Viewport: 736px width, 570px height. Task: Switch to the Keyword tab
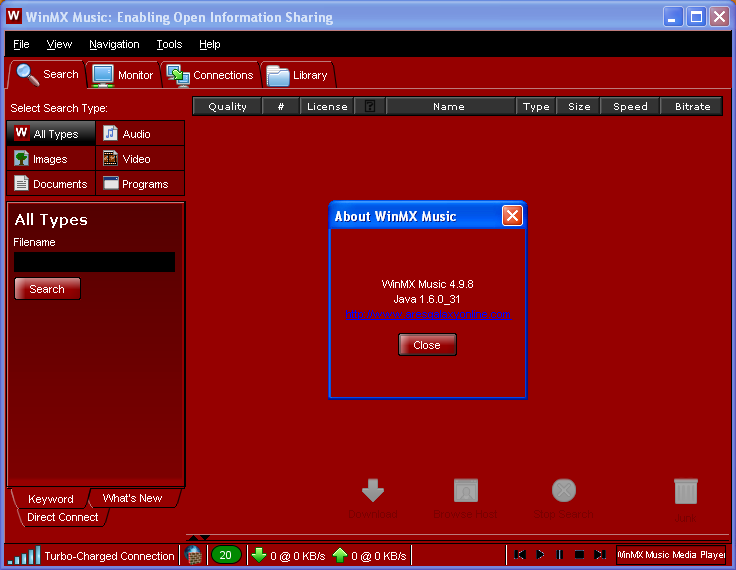tap(50, 499)
